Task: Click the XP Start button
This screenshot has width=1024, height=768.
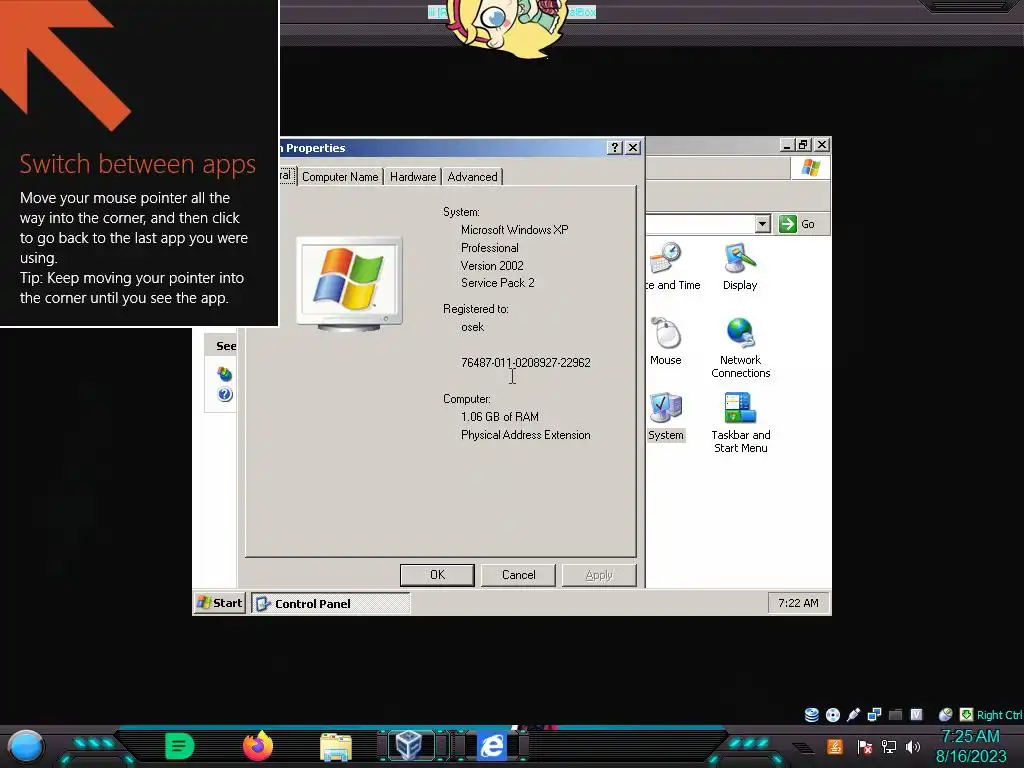Action: point(220,603)
